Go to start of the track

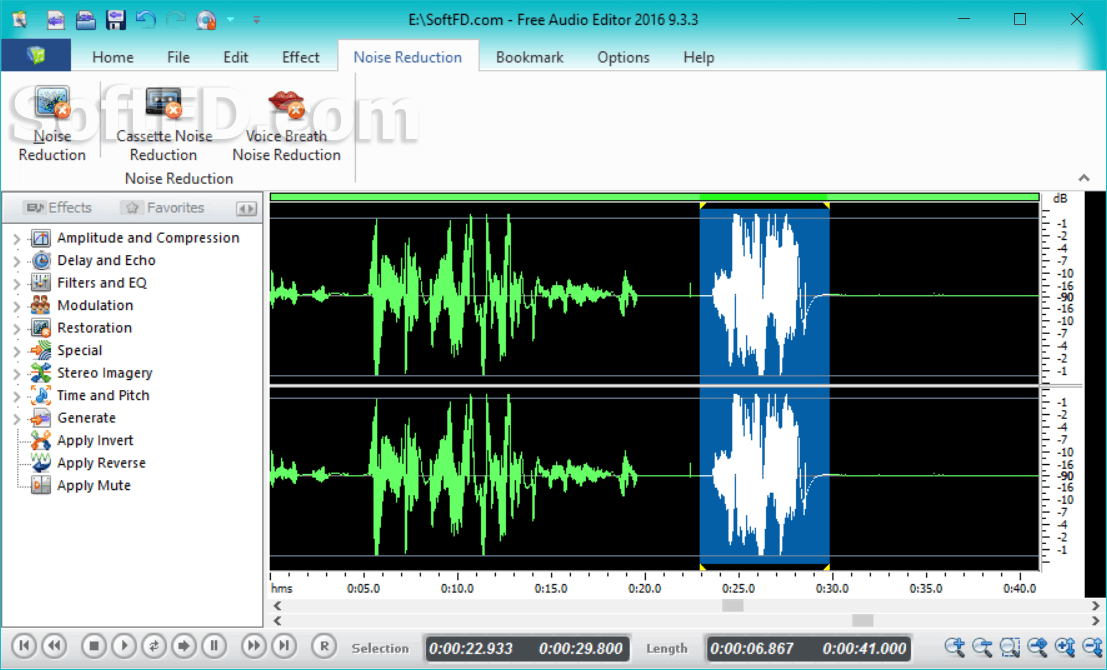coord(24,645)
